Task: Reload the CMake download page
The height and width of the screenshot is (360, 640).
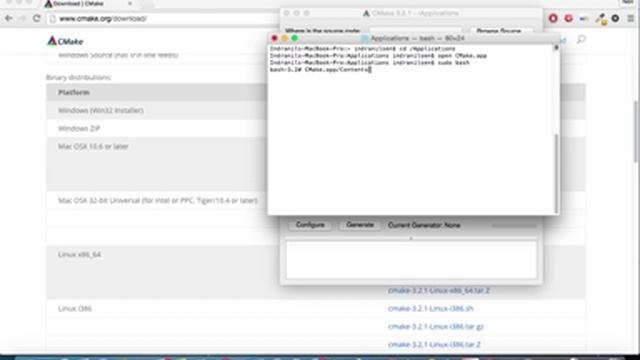Action: point(36,18)
